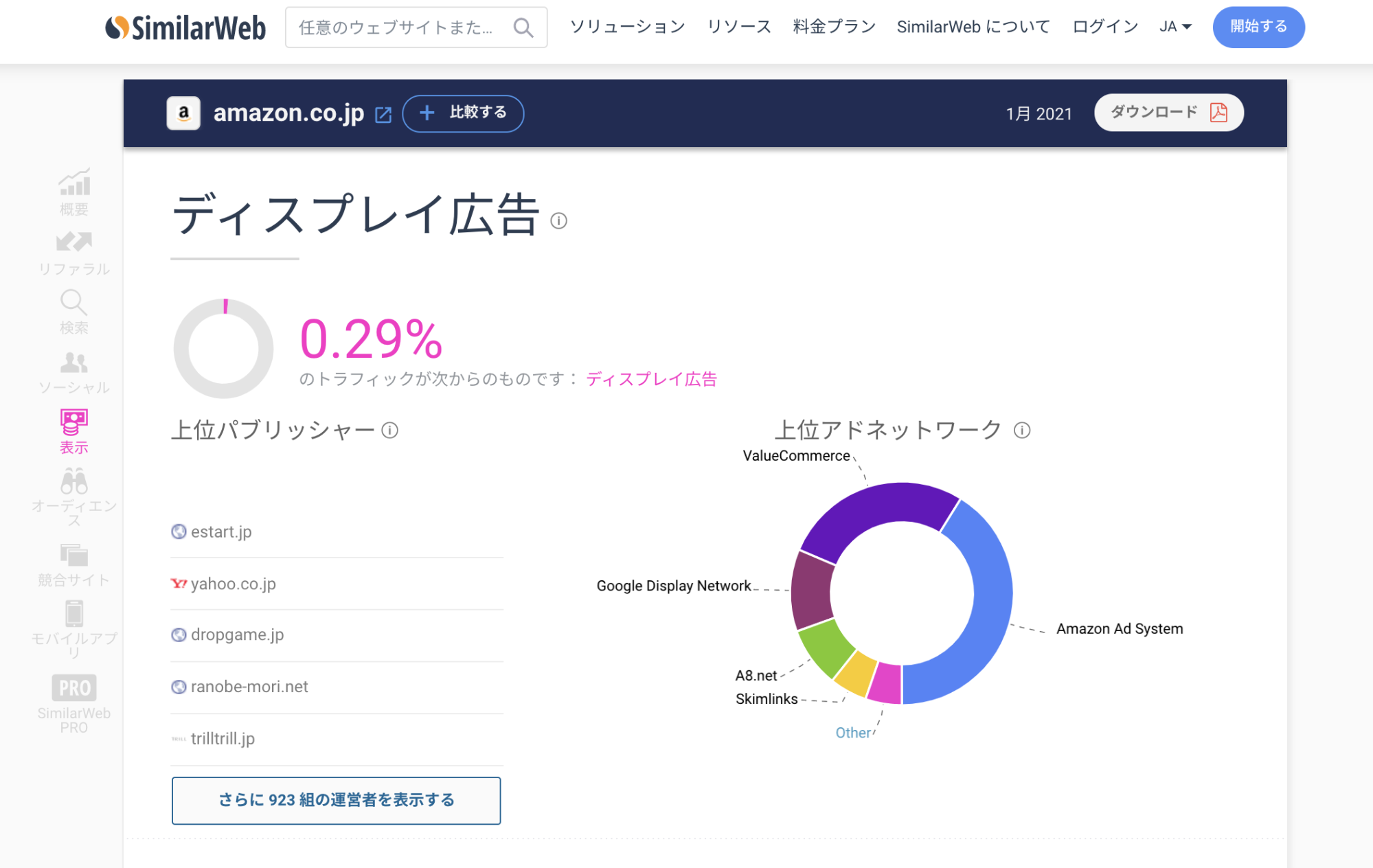Screen dimensions: 1373x868
Task: Click the ダウンロード PDF button
Action: point(1168,113)
